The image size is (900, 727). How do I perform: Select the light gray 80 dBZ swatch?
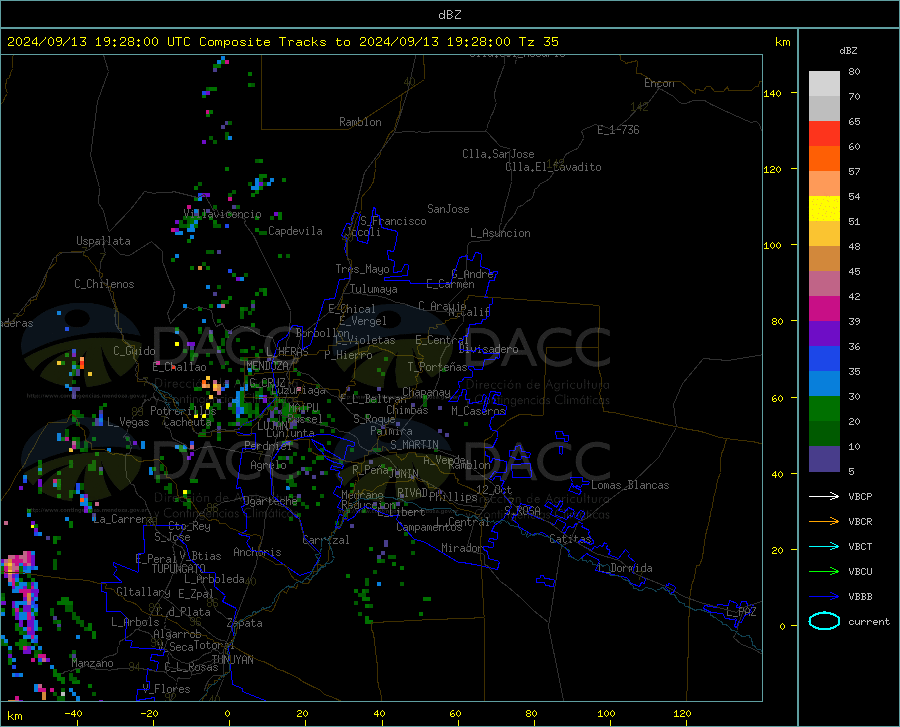824,84
